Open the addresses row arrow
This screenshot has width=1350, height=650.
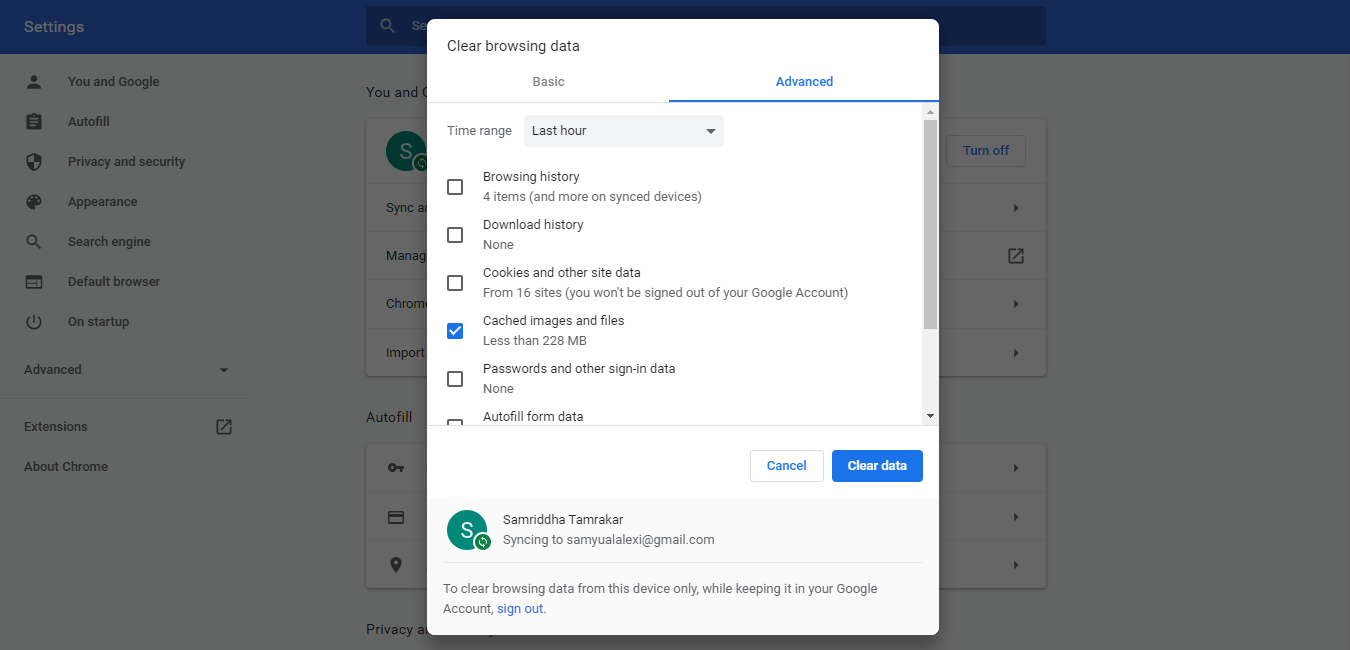[x=1016, y=565]
